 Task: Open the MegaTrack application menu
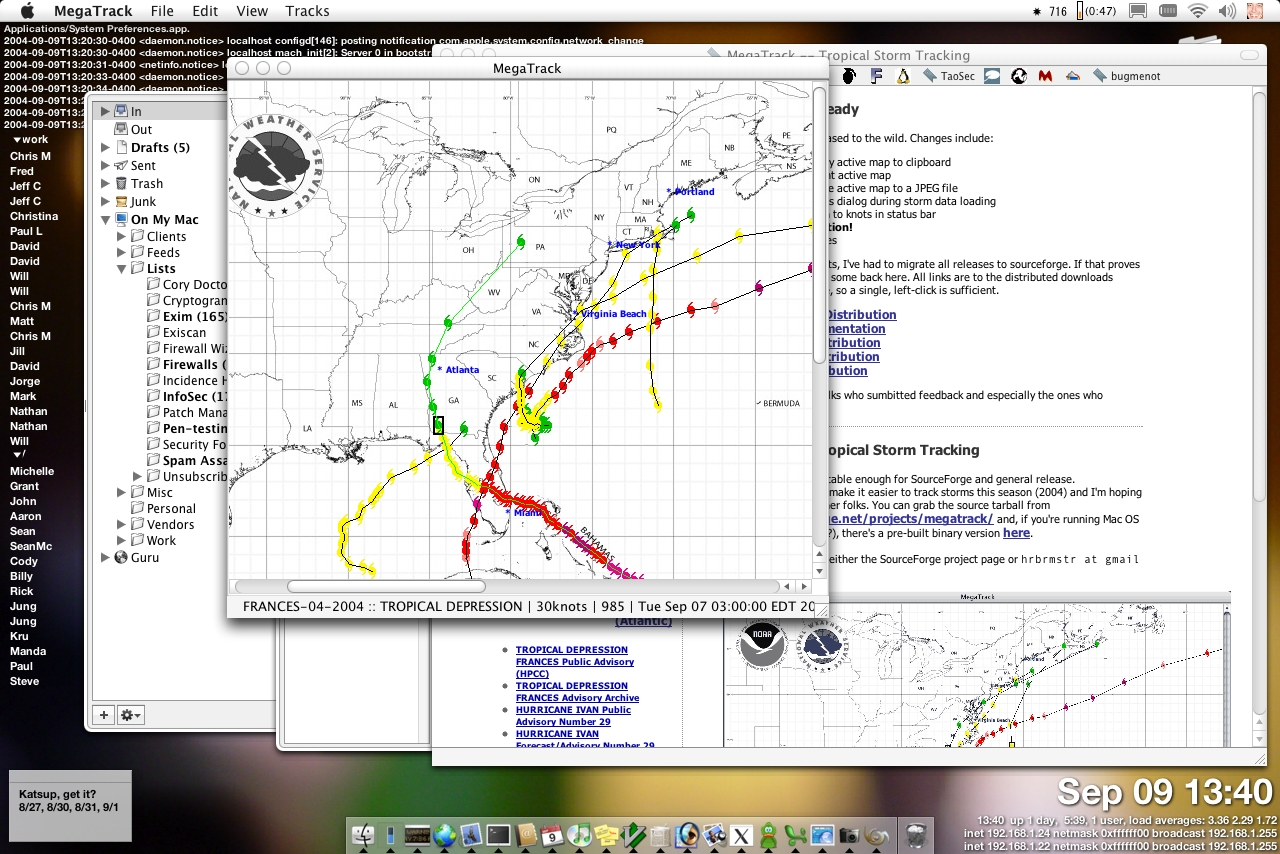(93, 11)
